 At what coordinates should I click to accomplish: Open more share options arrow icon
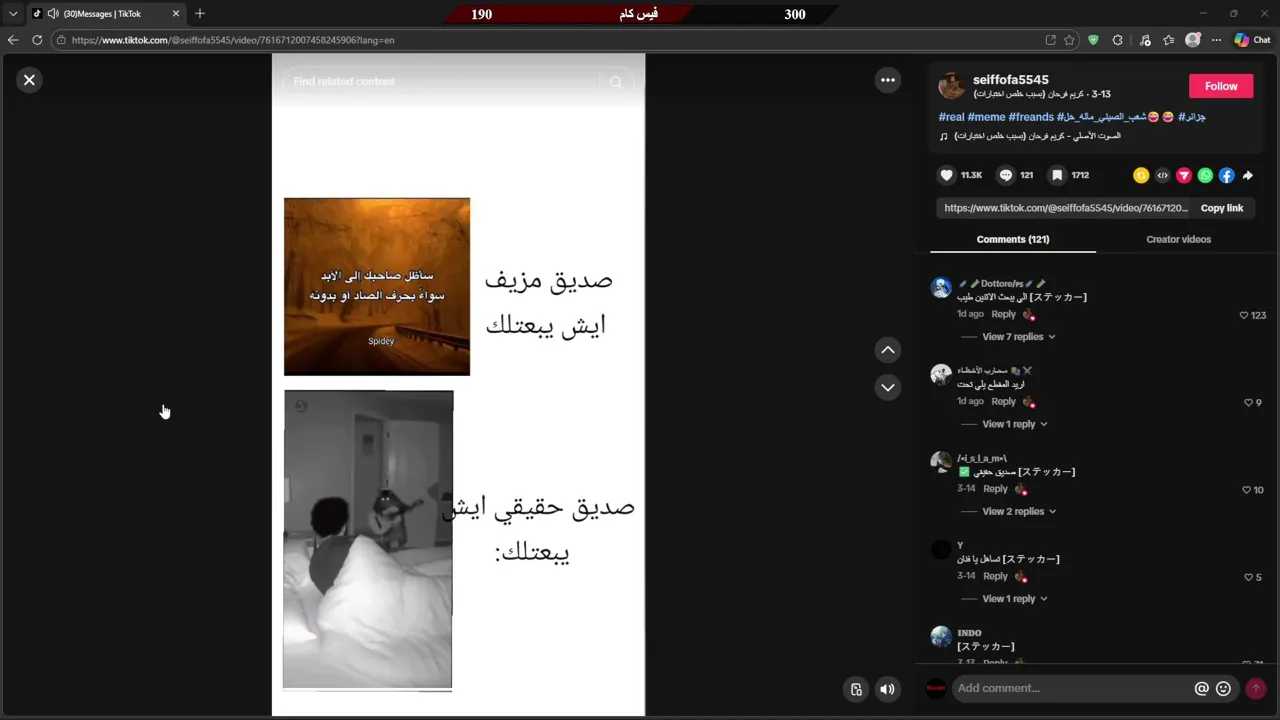1248,175
